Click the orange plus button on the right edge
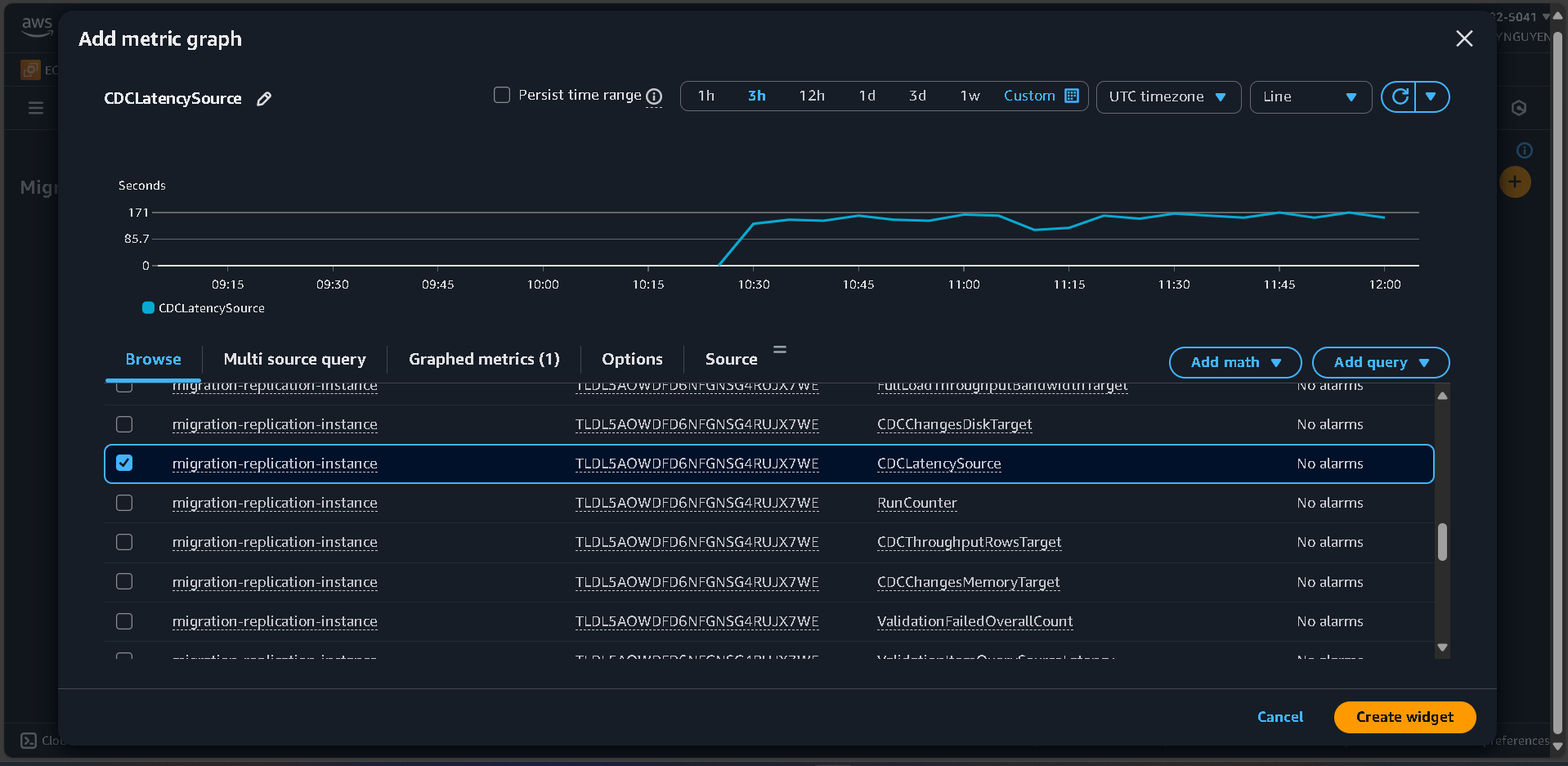This screenshot has width=1568, height=766. (x=1515, y=181)
